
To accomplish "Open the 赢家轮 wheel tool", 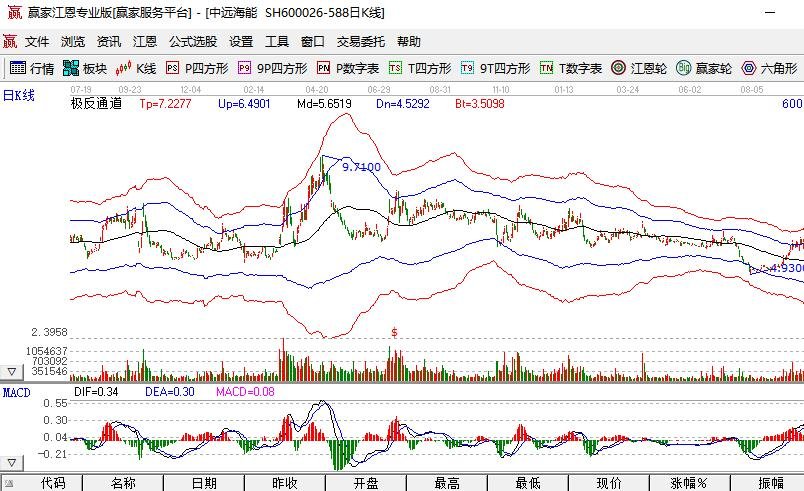I will tap(704, 69).
